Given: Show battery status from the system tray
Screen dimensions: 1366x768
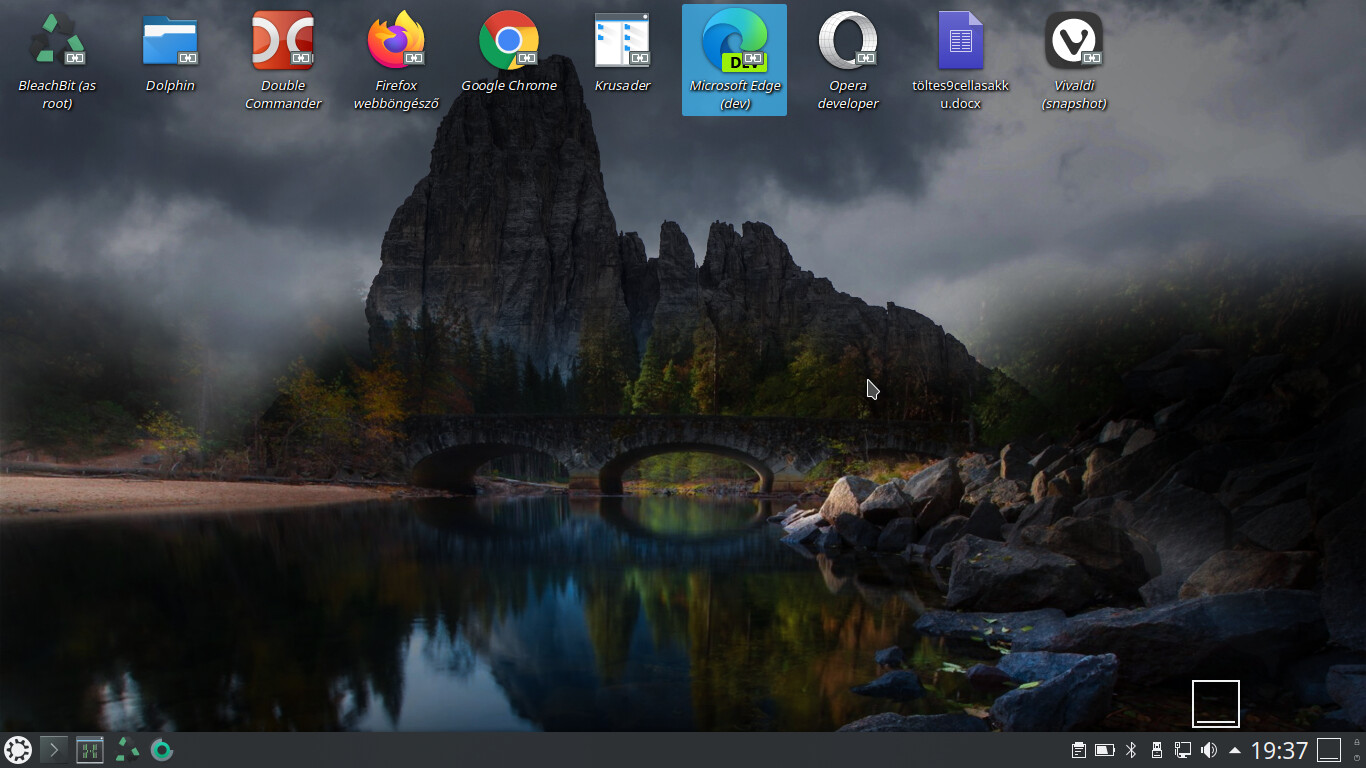Looking at the screenshot, I should tap(1105, 750).
